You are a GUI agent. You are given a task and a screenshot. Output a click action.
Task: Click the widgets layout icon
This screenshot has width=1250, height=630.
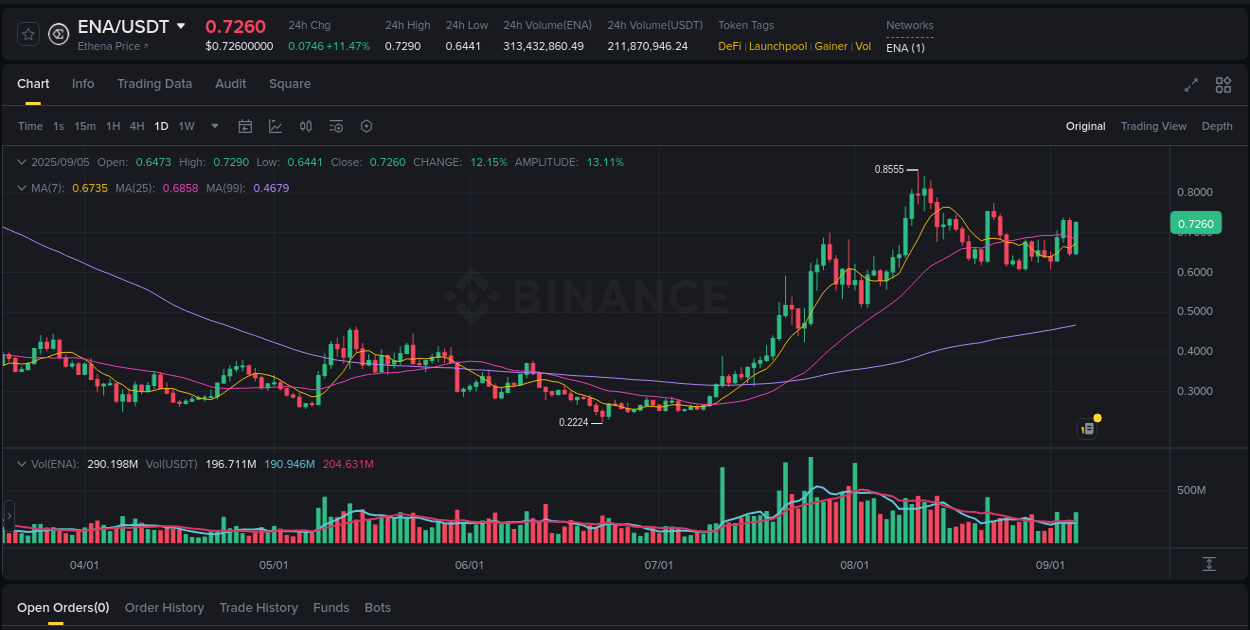pyautogui.click(x=1223, y=86)
